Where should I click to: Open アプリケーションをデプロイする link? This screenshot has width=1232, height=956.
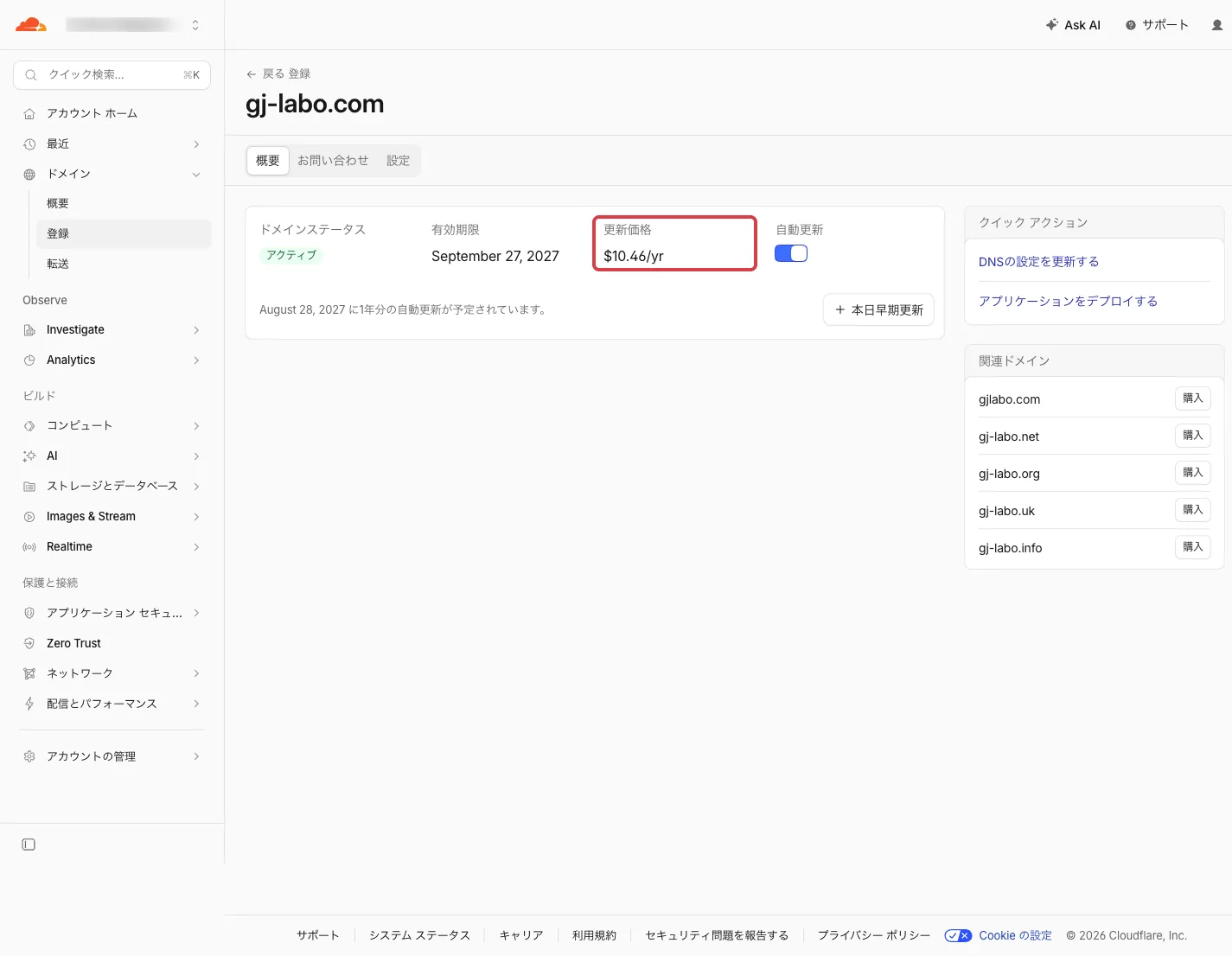[1068, 301]
